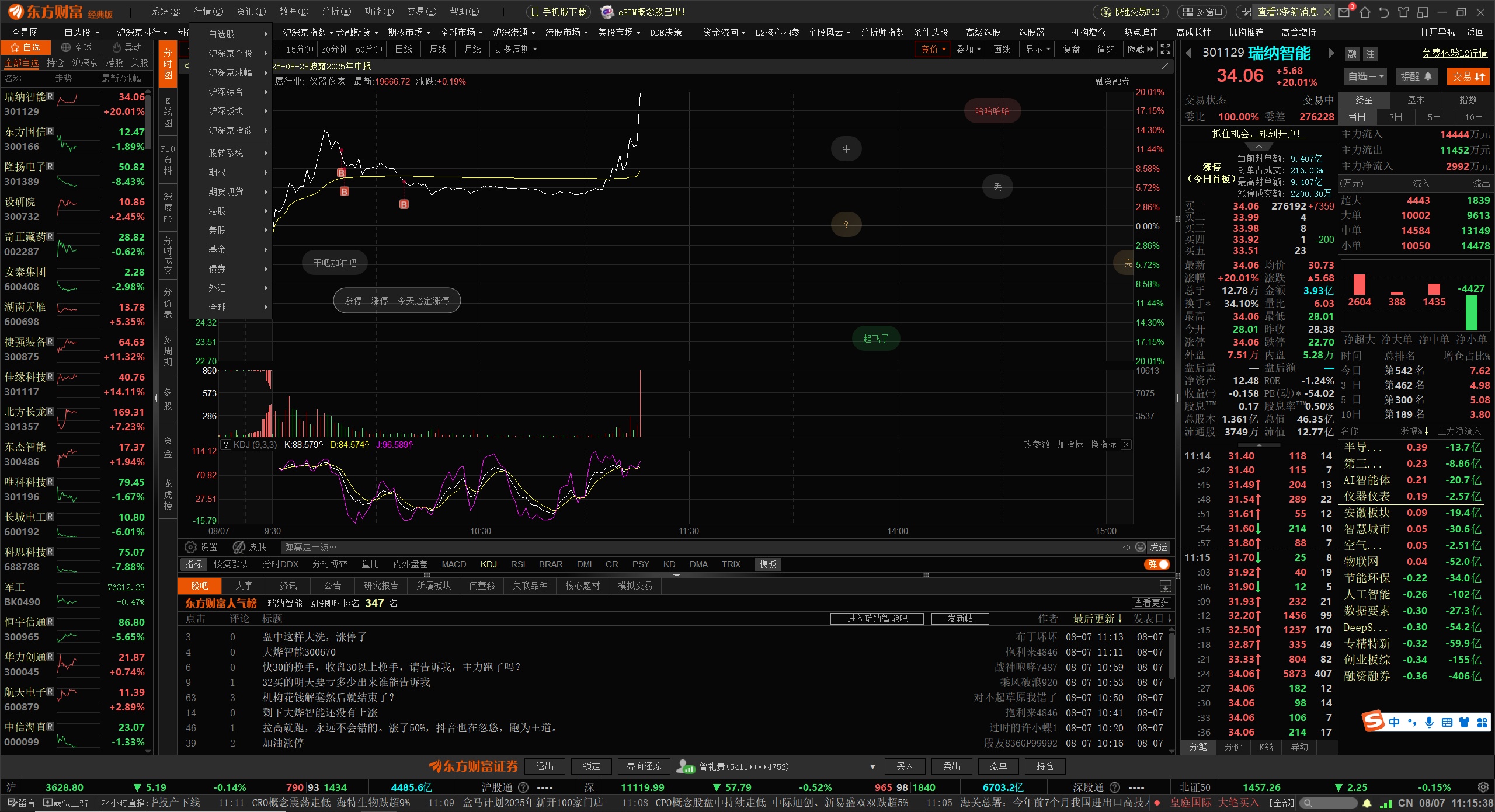Click the signal strength icon in status bar
This screenshot has width=1495, height=812.
[1386, 803]
